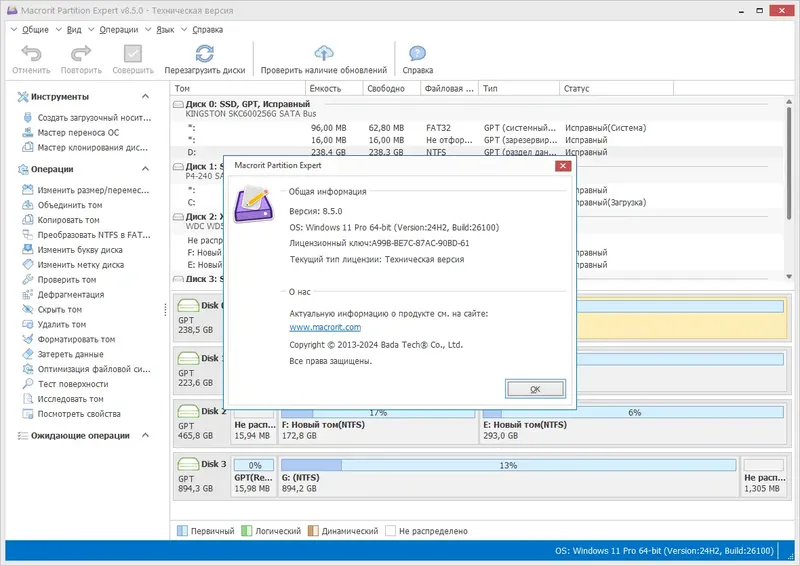This screenshot has width=800, height=566.
Task: Launch Создать загрузочный носитель tool
Action: (87, 117)
